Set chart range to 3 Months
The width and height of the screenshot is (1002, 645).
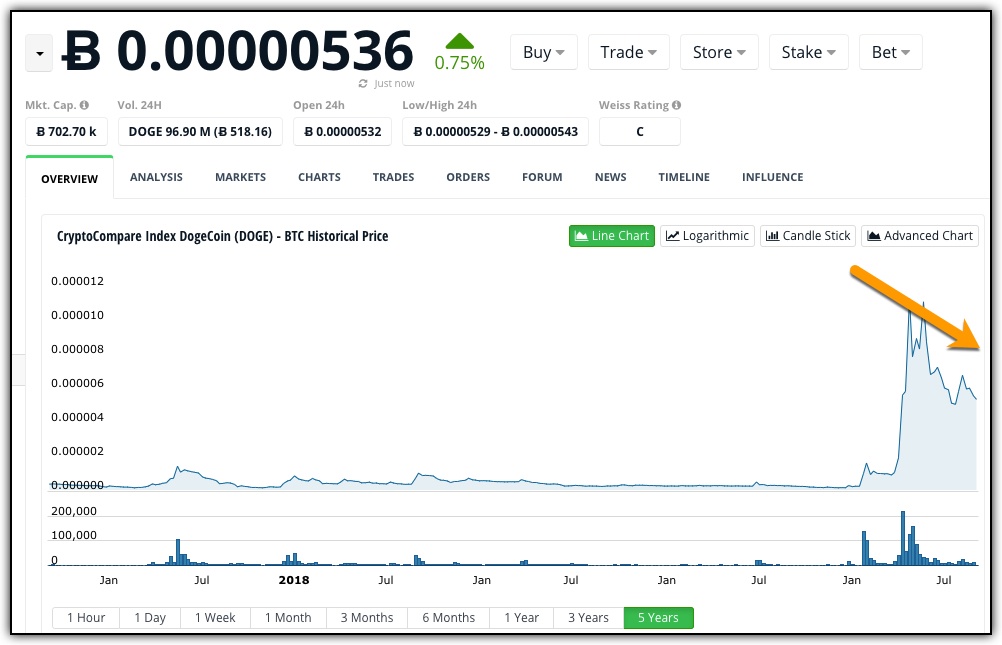(367, 618)
